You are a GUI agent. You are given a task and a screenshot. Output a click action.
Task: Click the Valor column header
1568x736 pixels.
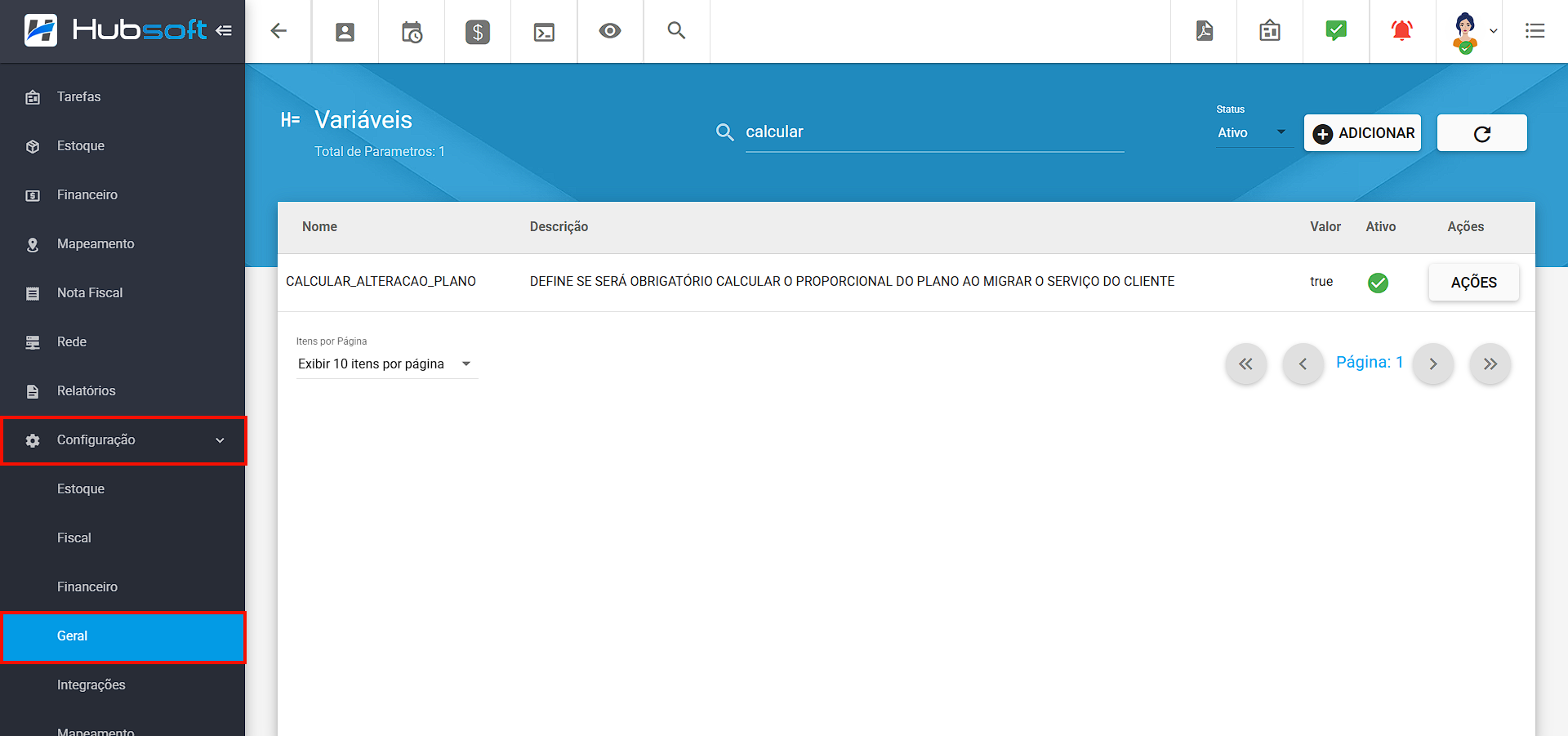[x=1325, y=226]
